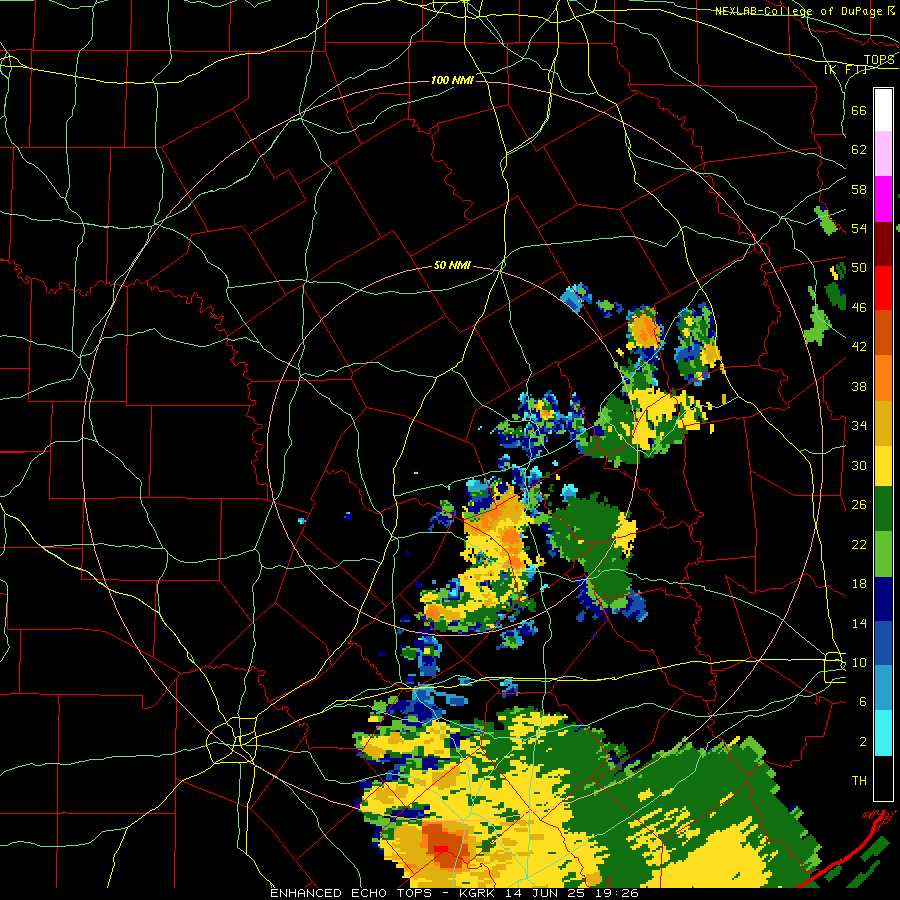Click the legend value "30"
The width and height of the screenshot is (900, 900).
[859, 465]
